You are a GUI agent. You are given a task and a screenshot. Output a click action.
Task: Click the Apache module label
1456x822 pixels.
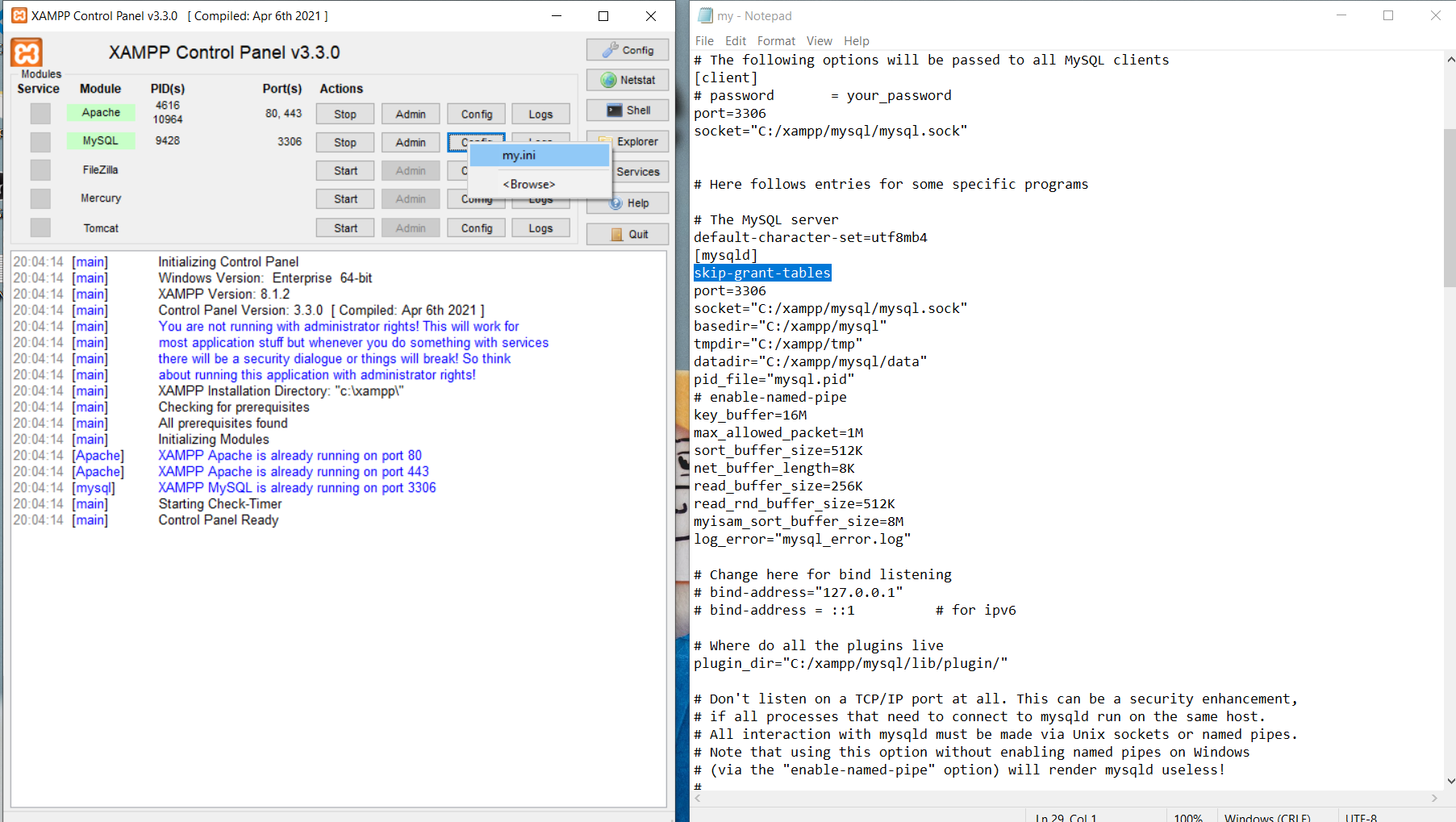point(101,113)
